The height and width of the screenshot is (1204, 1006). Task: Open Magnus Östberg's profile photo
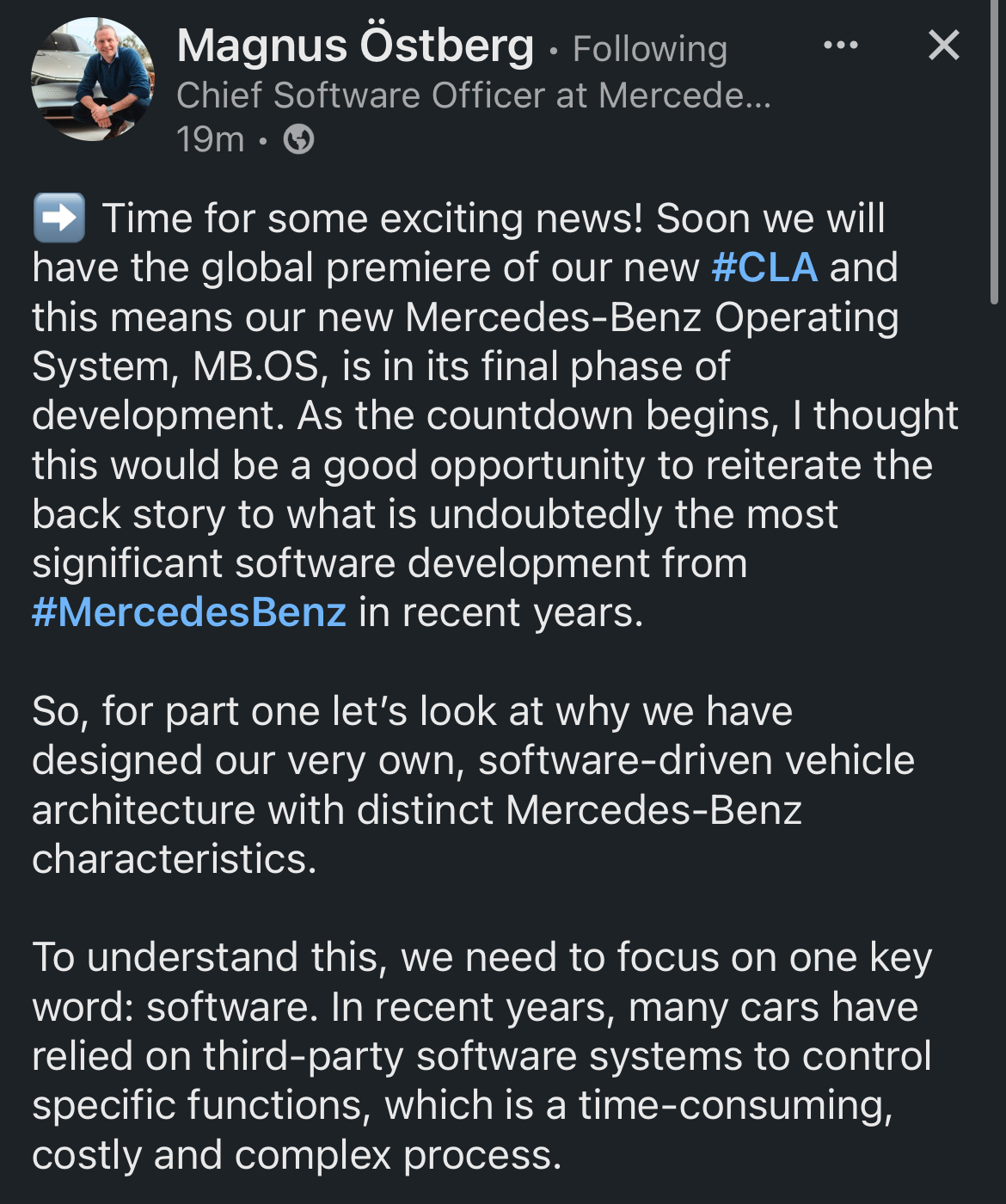coord(92,79)
